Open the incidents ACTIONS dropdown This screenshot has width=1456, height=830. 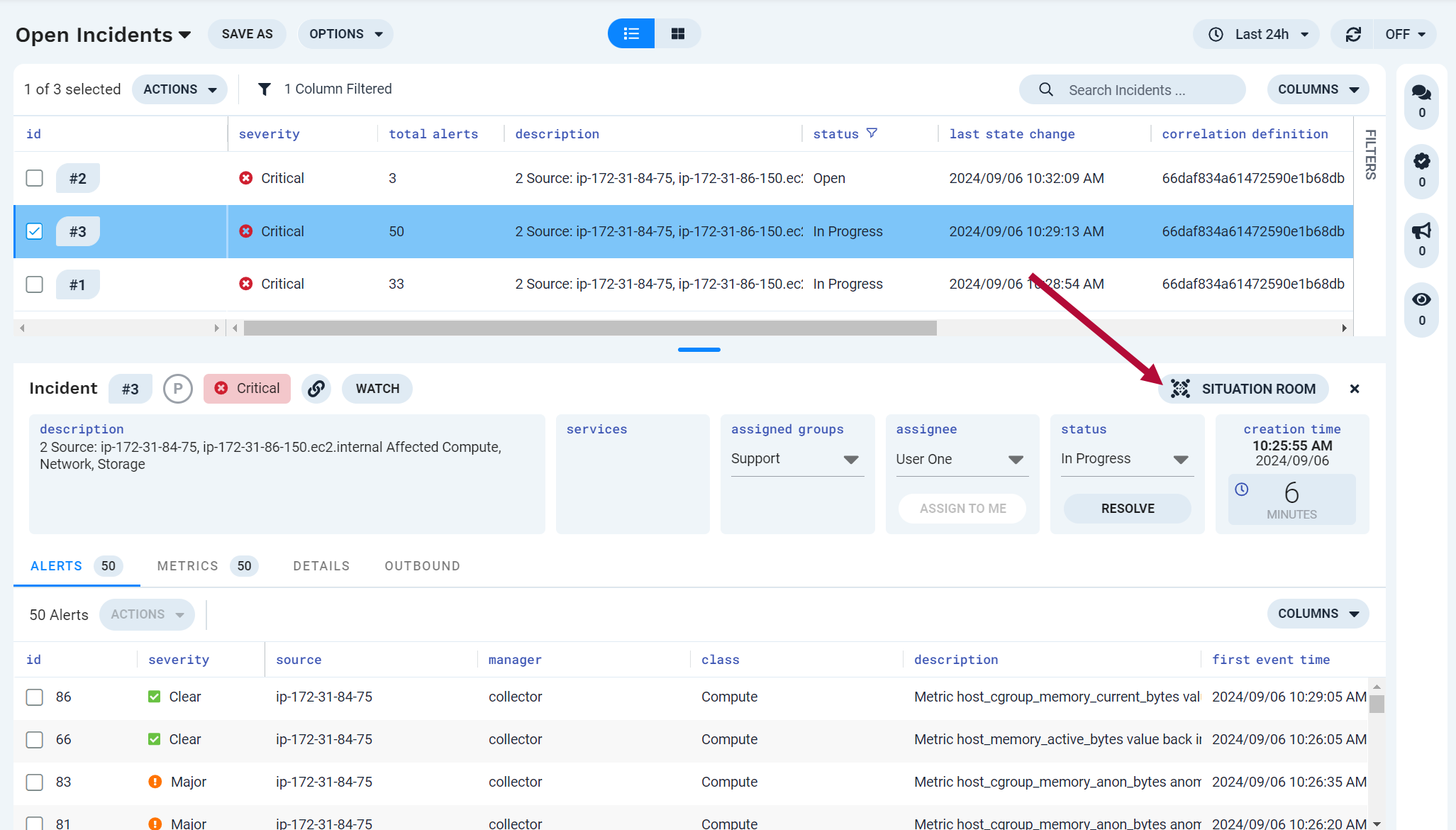pos(179,89)
